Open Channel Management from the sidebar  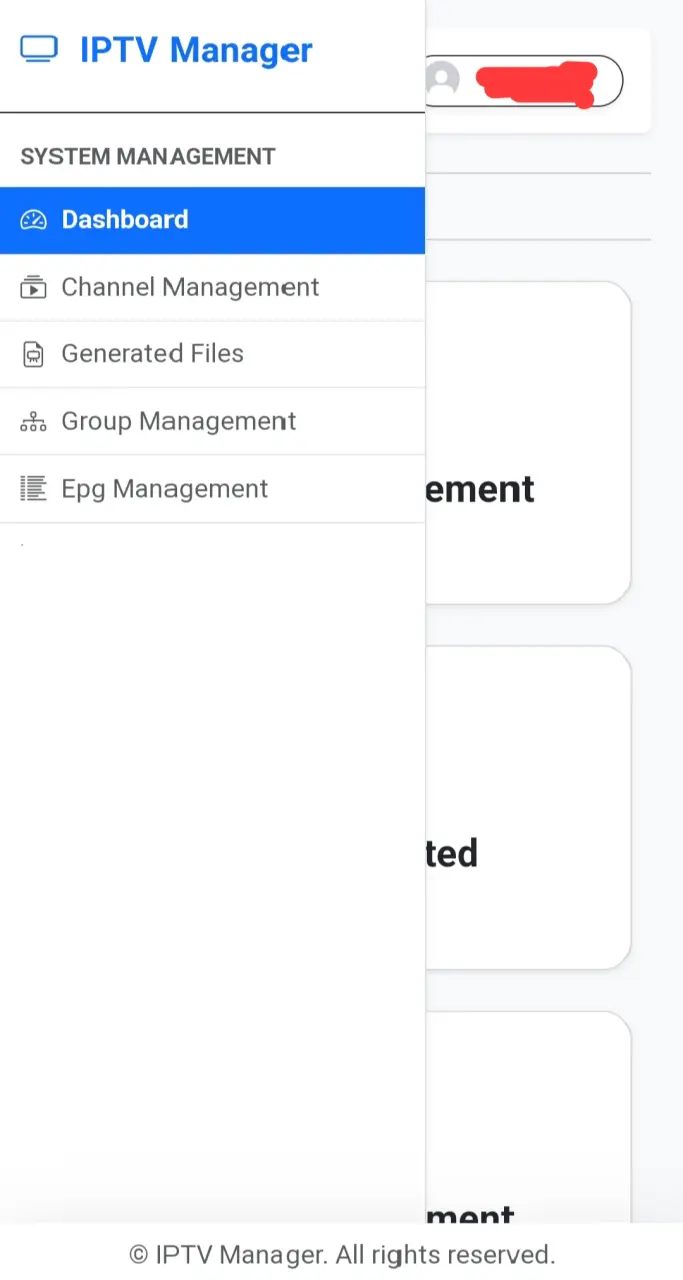212,287
